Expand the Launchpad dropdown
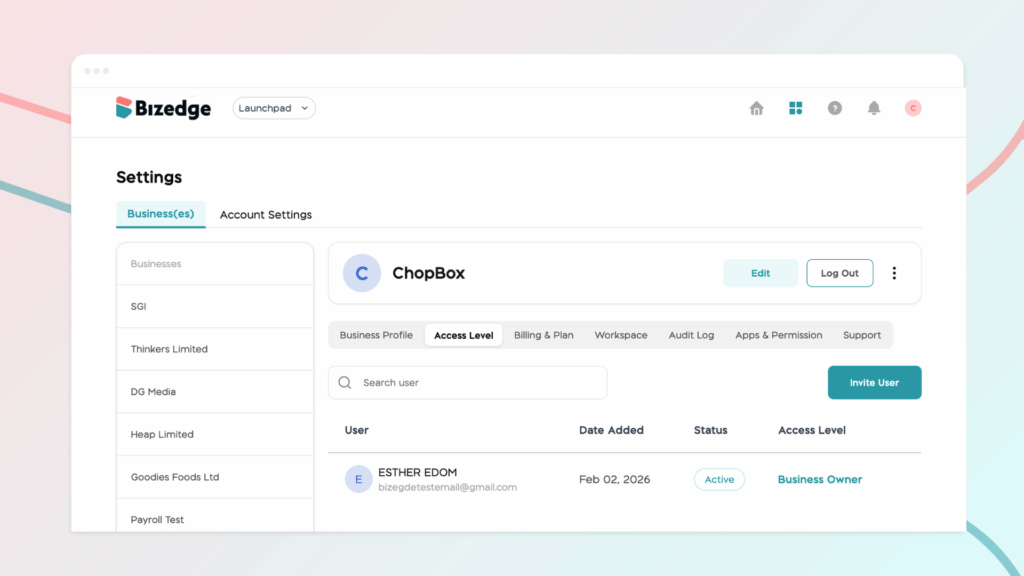 [x=274, y=108]
